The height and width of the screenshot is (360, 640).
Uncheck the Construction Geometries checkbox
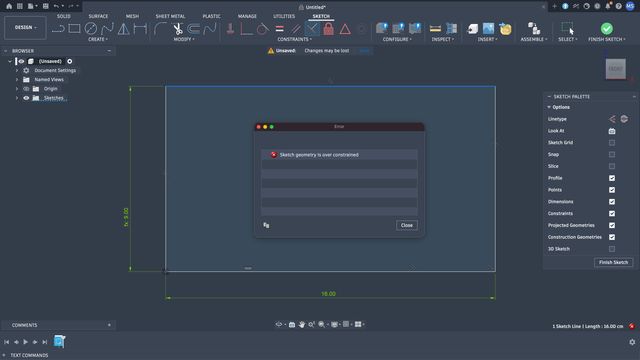pos(611,237)
